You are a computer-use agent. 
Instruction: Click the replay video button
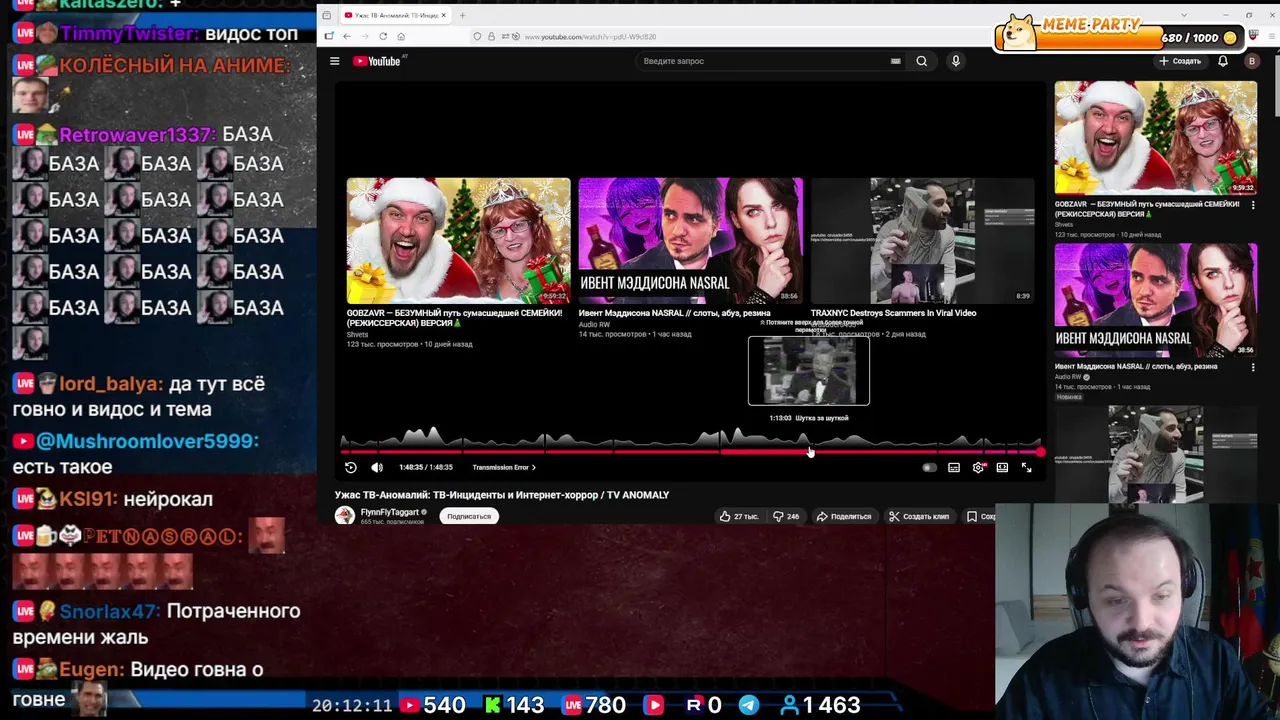[351, 467]
